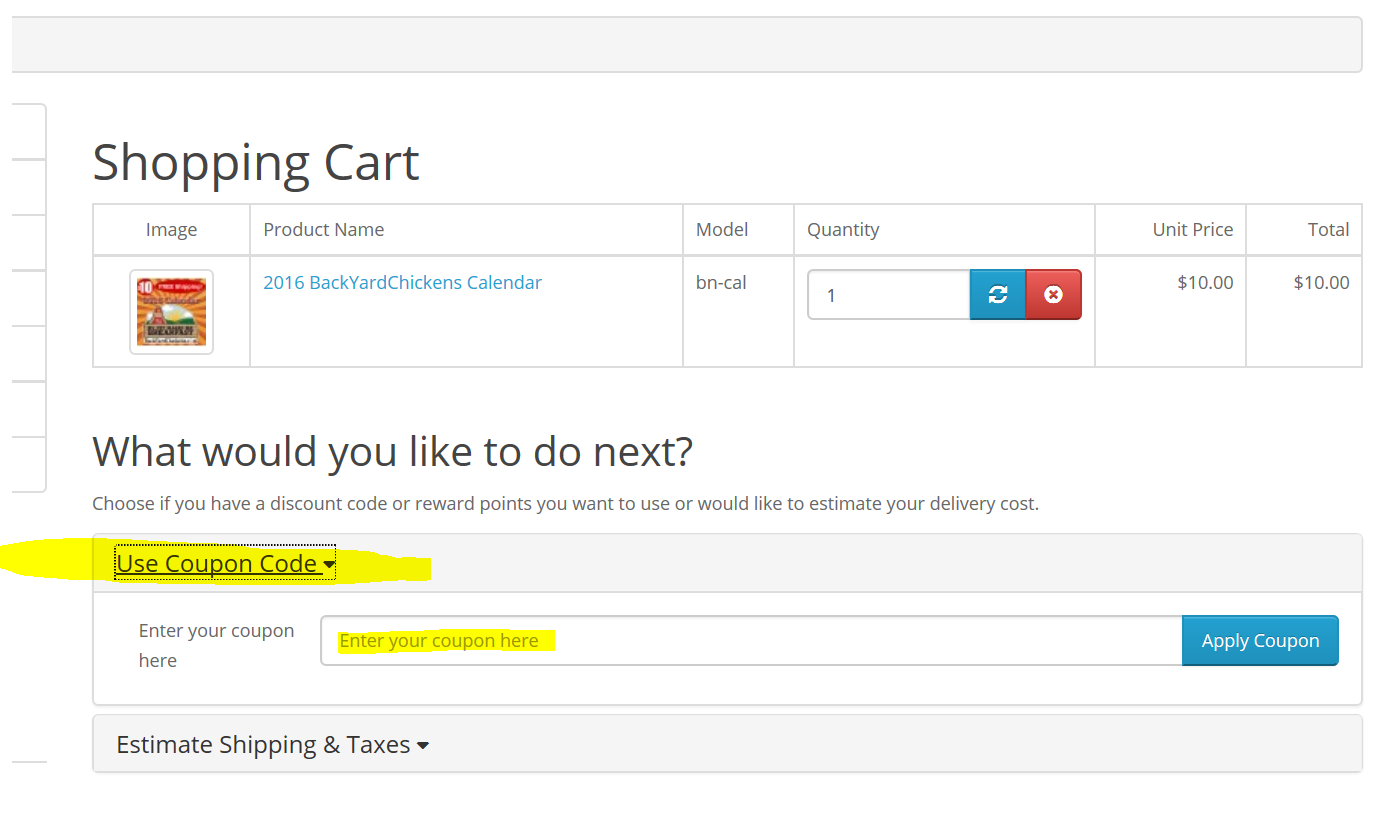Click the blue update quantity refresh icon
This screenshot has height=816, width=1377.
pyautogui.click(x=997, y=295)
